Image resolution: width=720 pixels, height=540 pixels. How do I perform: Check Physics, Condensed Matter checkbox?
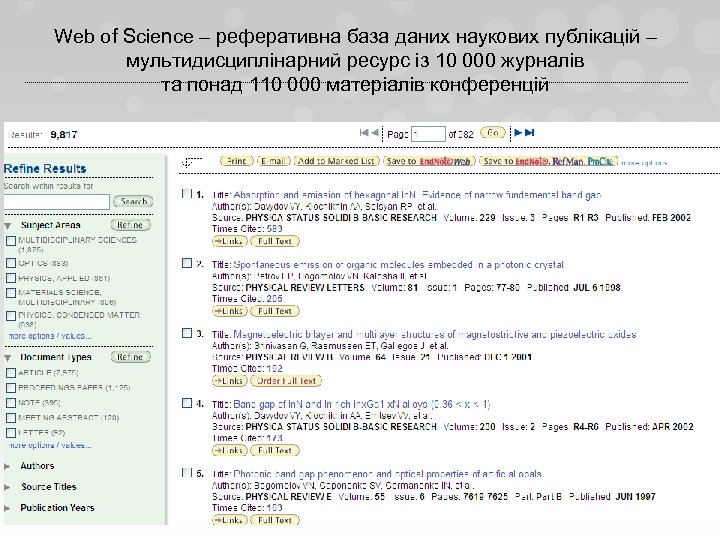[11, 316]
